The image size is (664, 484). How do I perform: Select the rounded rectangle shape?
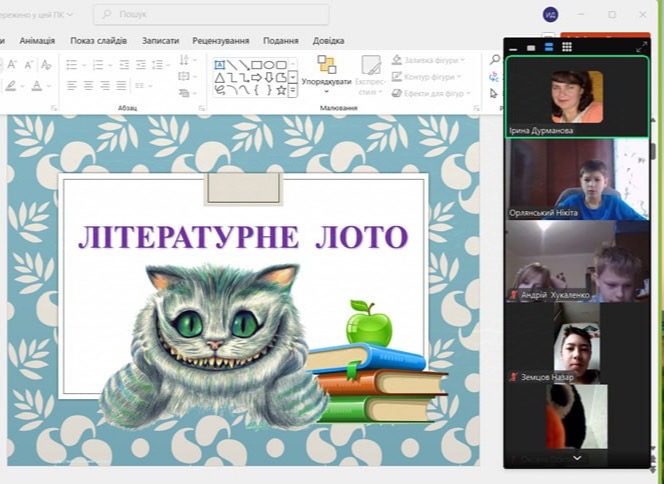tap(281, 65)
